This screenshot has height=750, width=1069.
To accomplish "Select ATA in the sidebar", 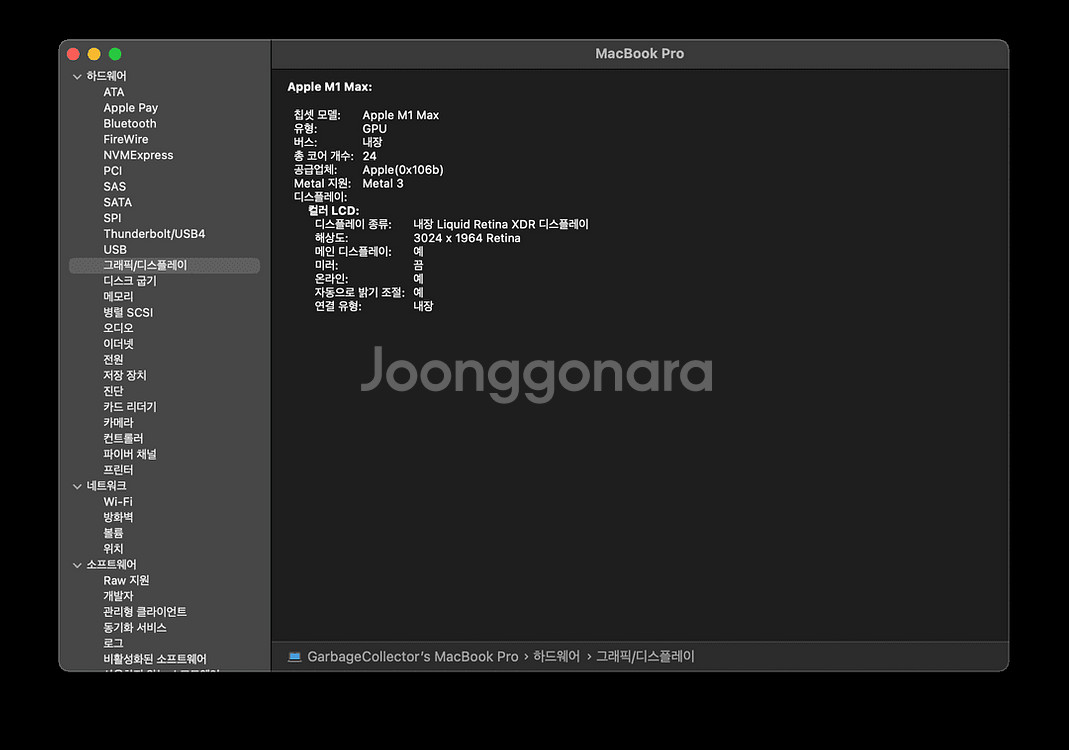I will pos(114,92).
